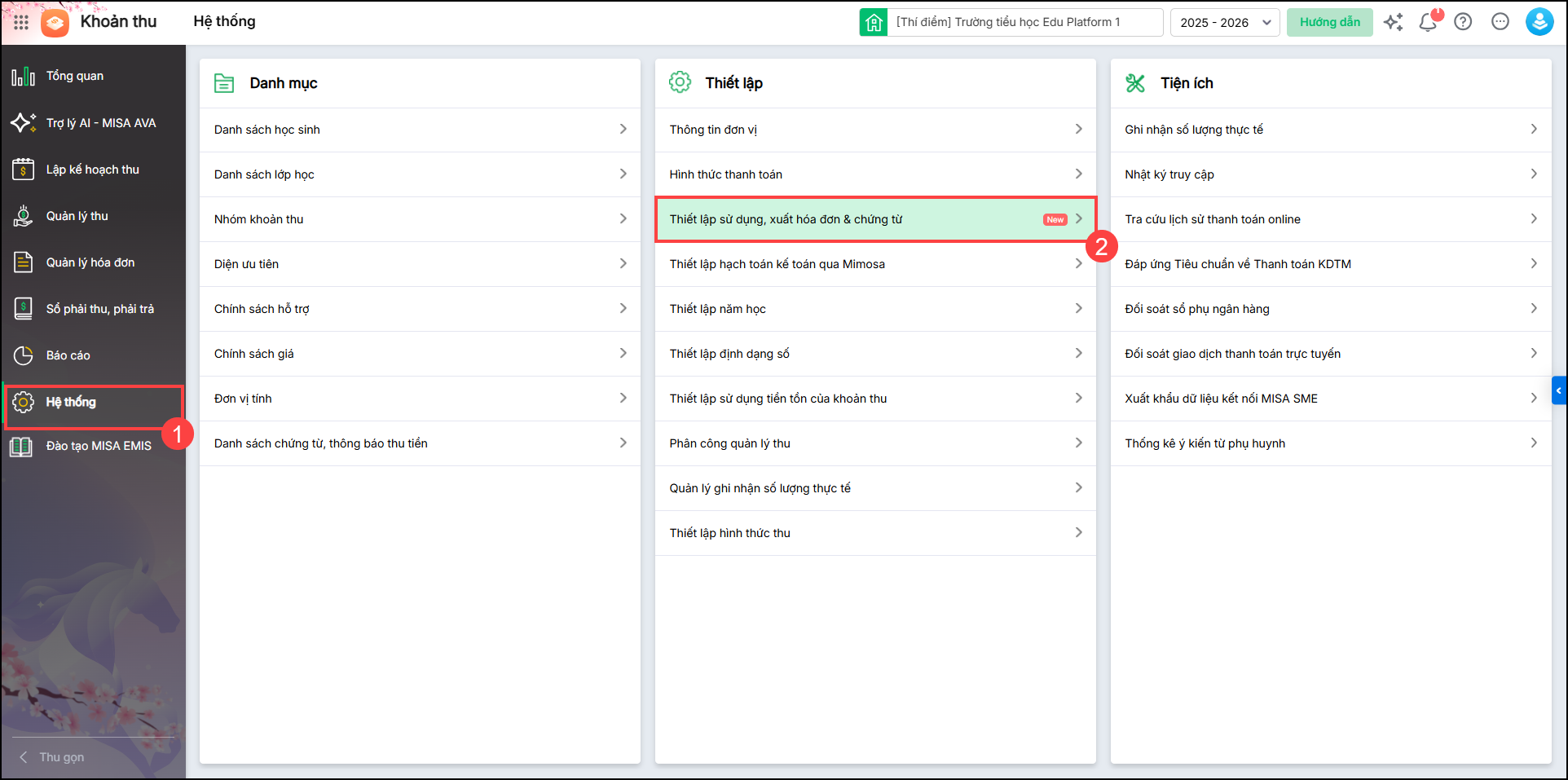Viewport: 1568px width, 780px height.
Task: Expand the Danh sách học sinh row arrow
Action: click(623, 130)
